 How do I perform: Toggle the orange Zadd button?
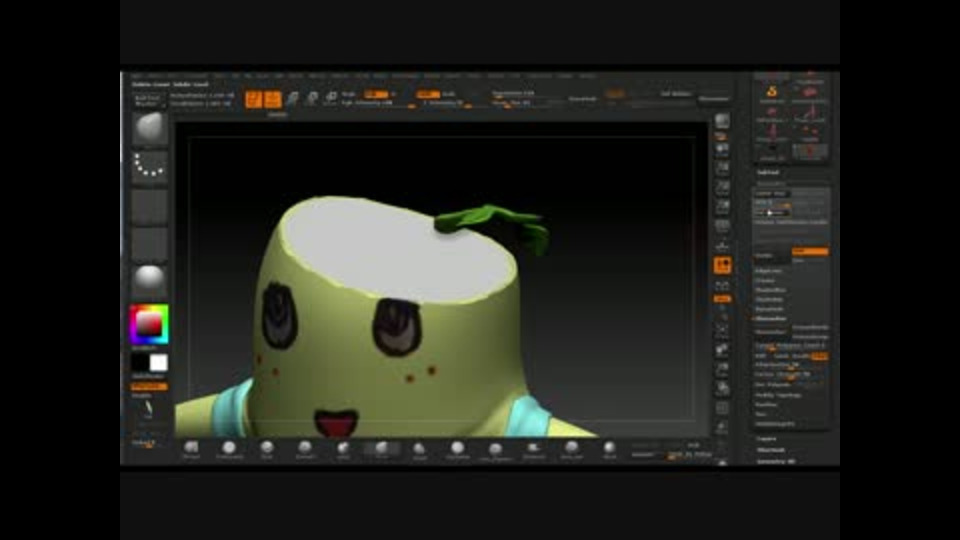[x=427, y=94]
